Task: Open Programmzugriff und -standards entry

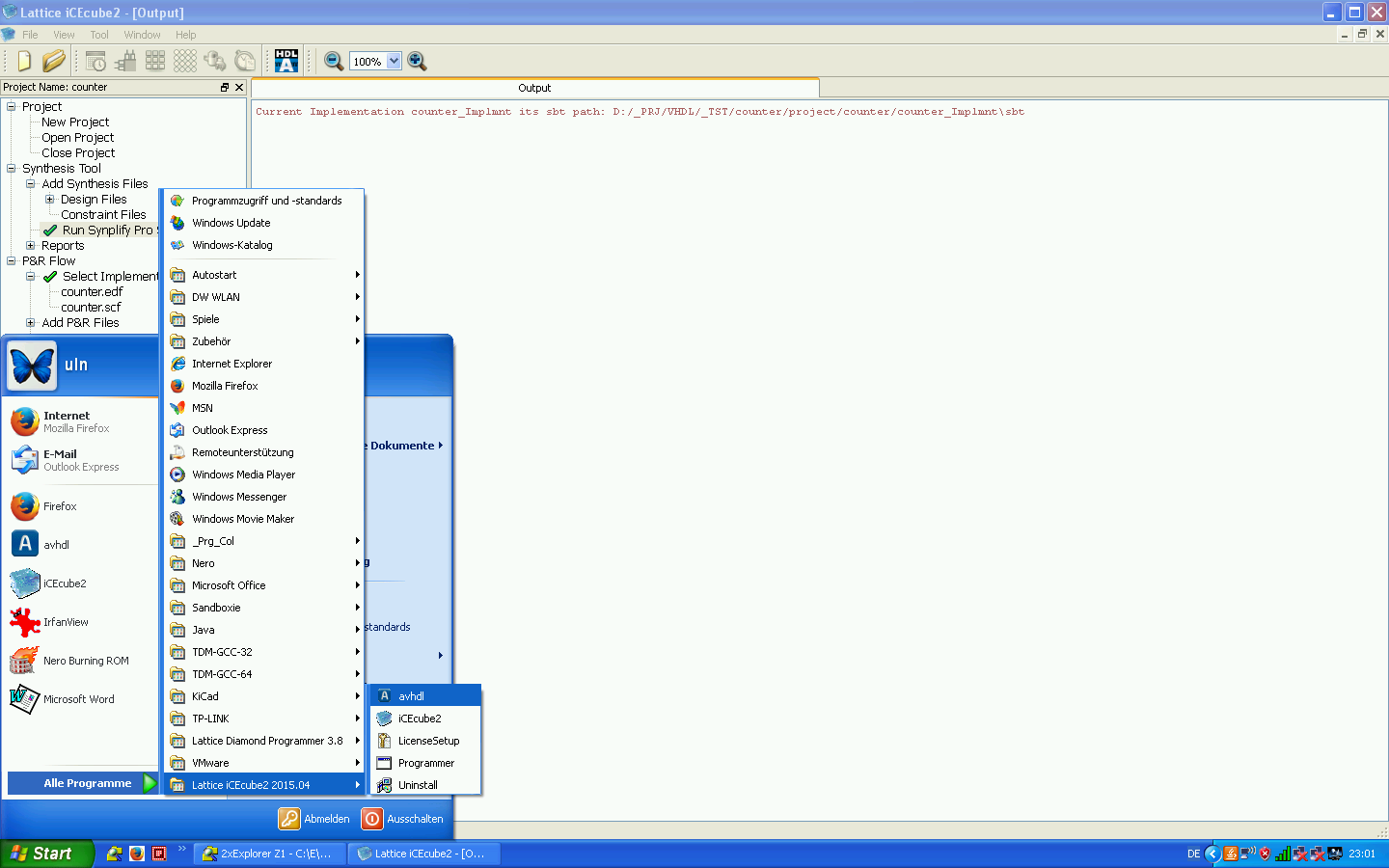Action: point(263,201)
